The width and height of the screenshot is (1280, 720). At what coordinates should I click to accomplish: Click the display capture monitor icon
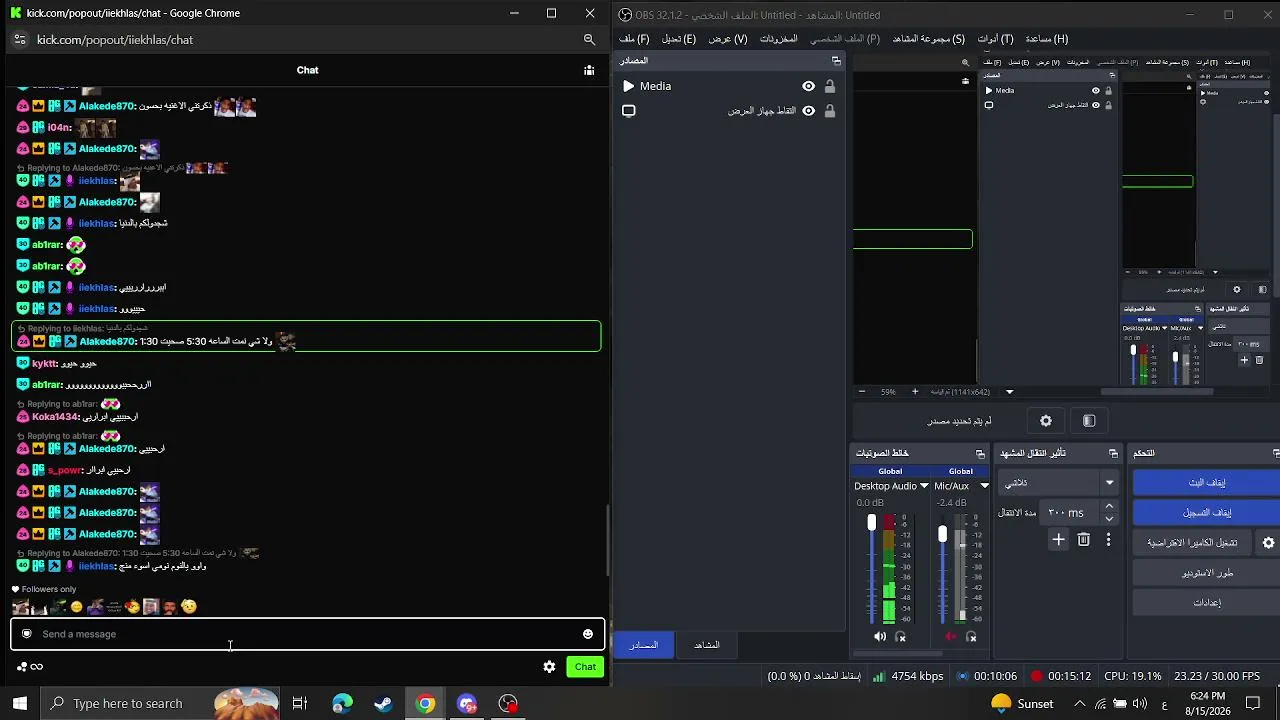coord(628,111)
